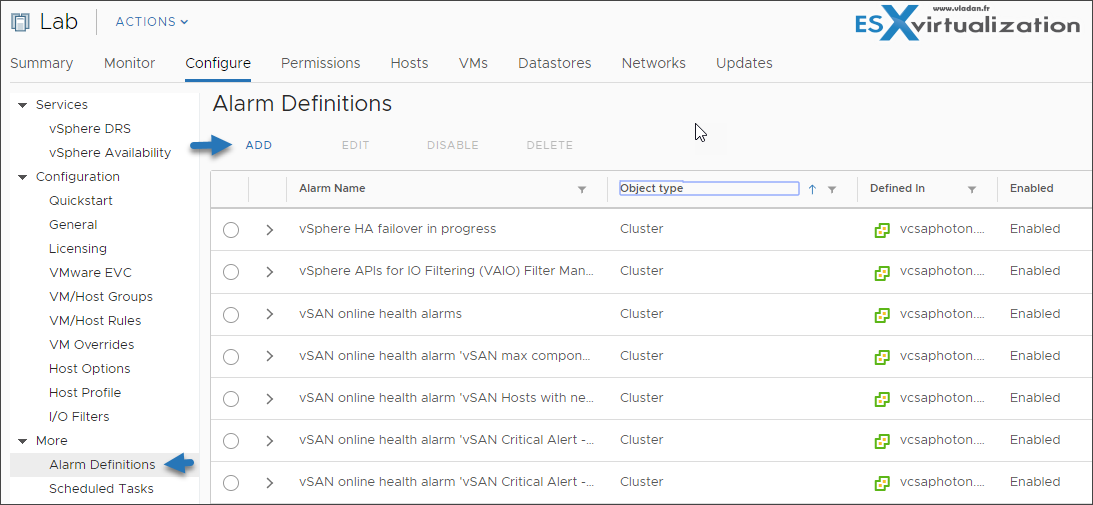Screen dimensions: 1093x505
Task: Toggle Object type sort arrow
Action: pos(812,189)
